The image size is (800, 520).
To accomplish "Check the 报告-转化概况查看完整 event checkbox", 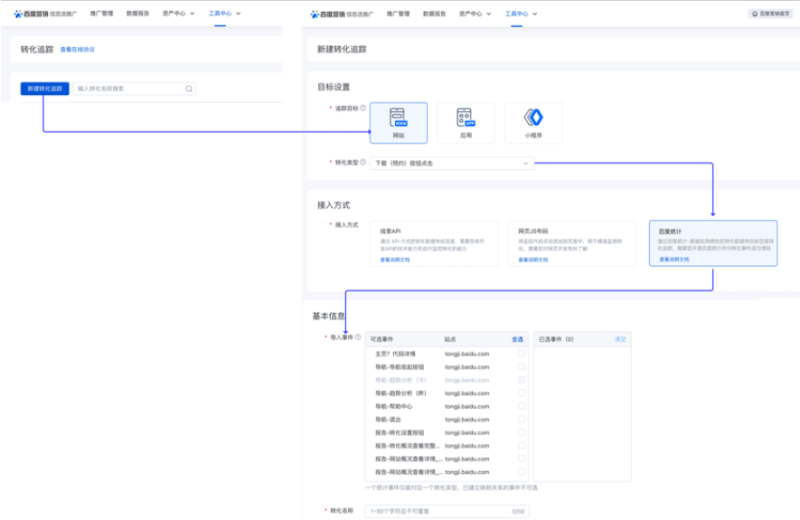I will click(x=521, y=445).
